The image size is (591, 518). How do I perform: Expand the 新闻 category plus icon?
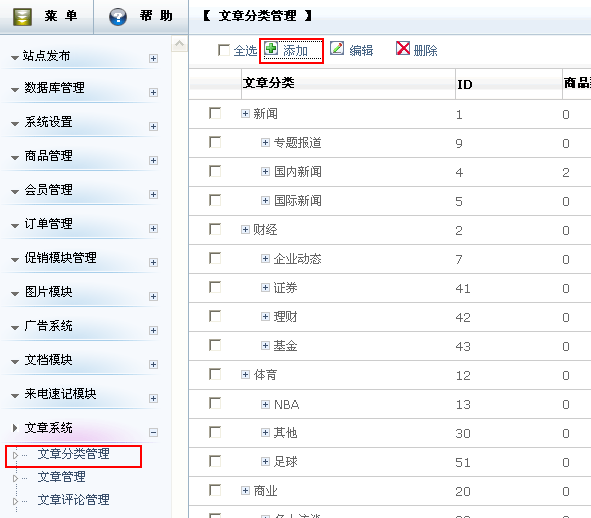click(x=245, y=113)
